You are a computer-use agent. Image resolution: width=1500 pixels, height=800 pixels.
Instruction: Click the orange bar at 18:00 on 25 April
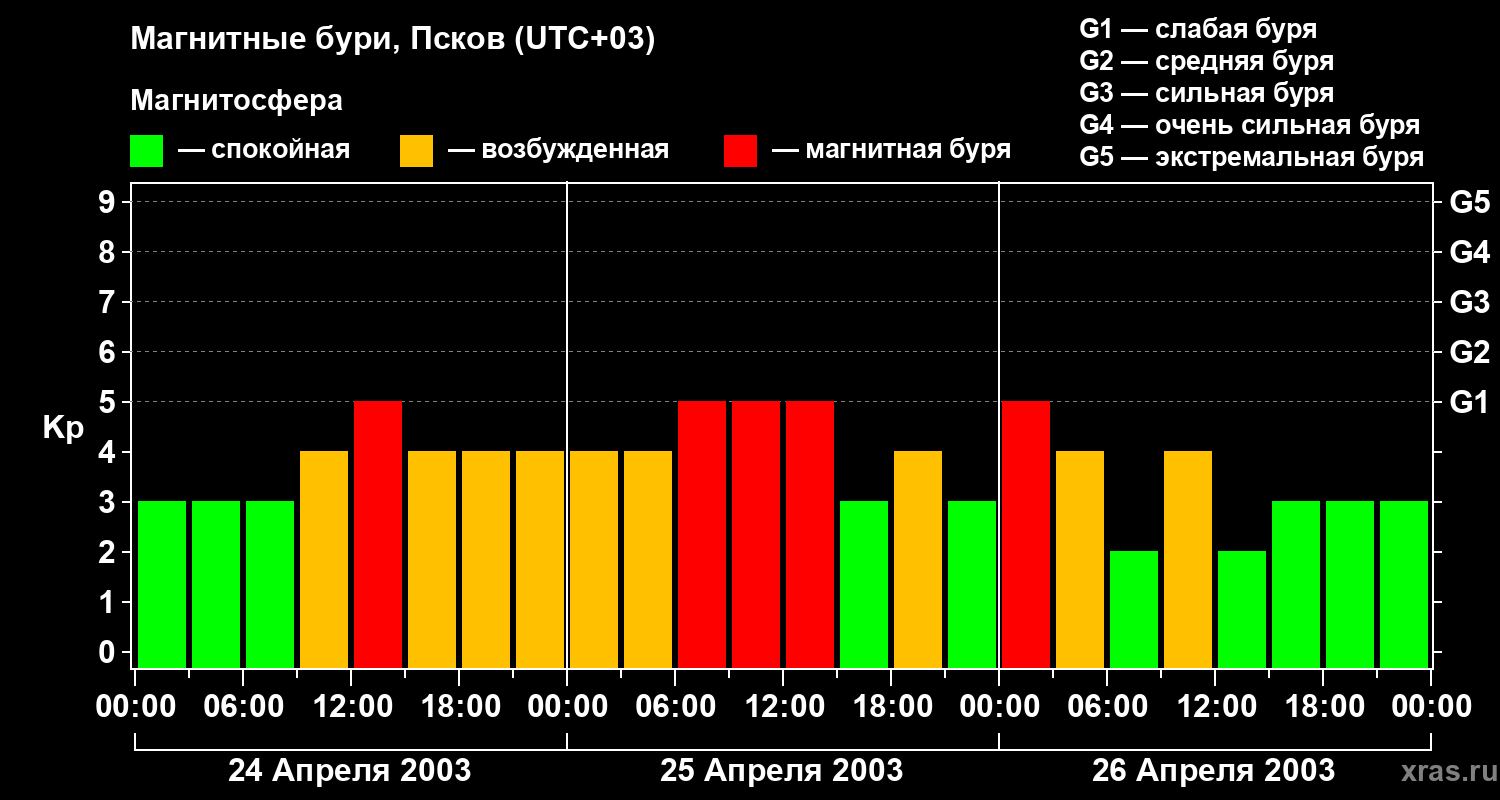point(918,559)
